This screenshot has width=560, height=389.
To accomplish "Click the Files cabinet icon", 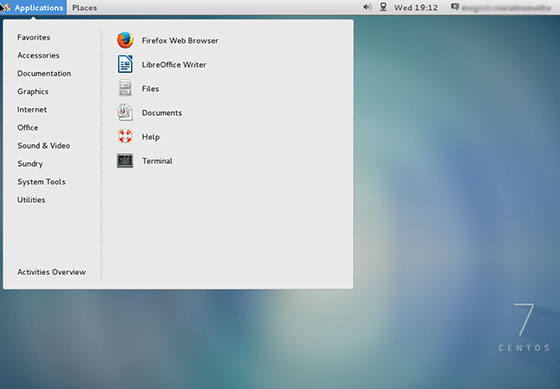I will (125, 88).
